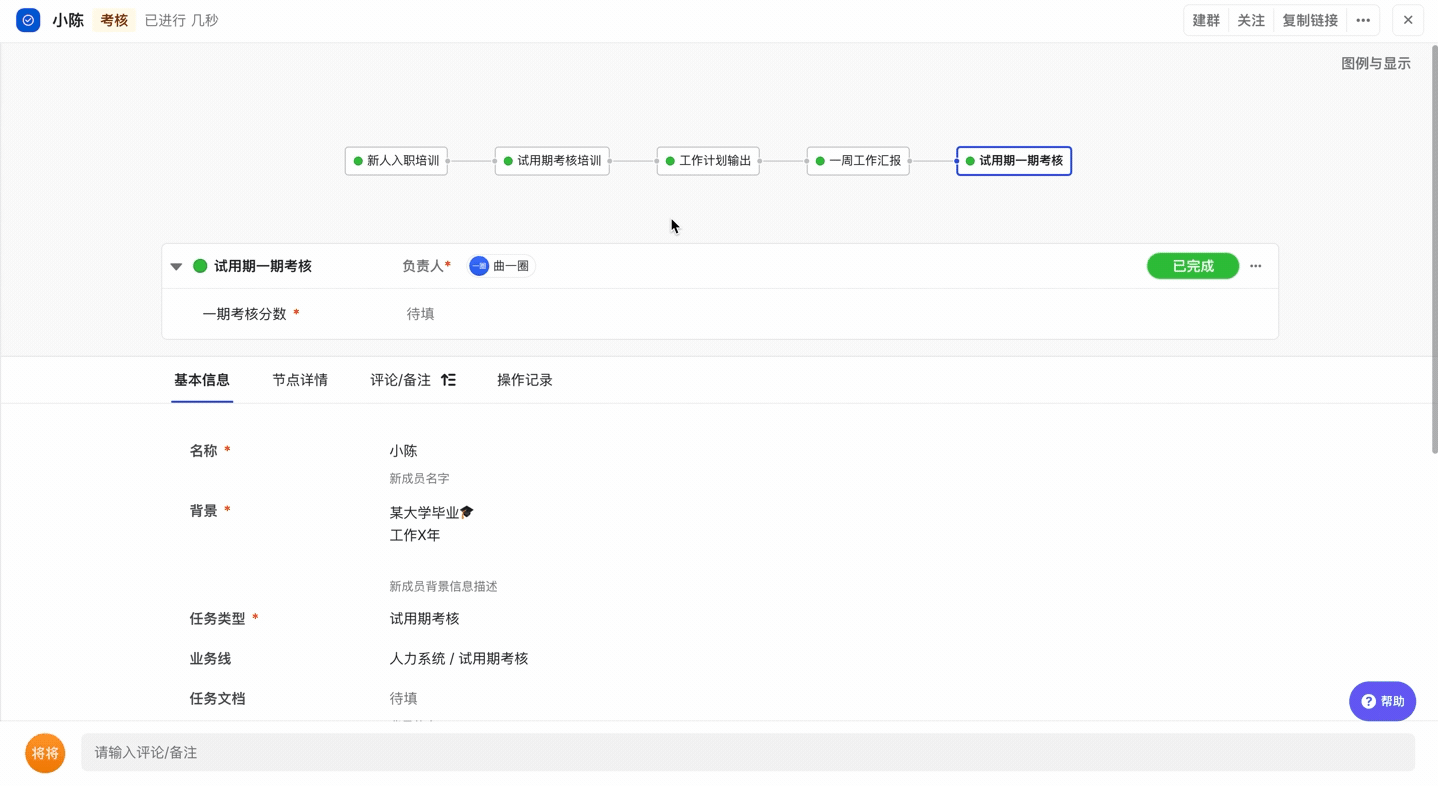This screenshot has height=786, width=1438.
Task: Select the 试用期一期考核 workflow node
Action: tap(1014, 161)
